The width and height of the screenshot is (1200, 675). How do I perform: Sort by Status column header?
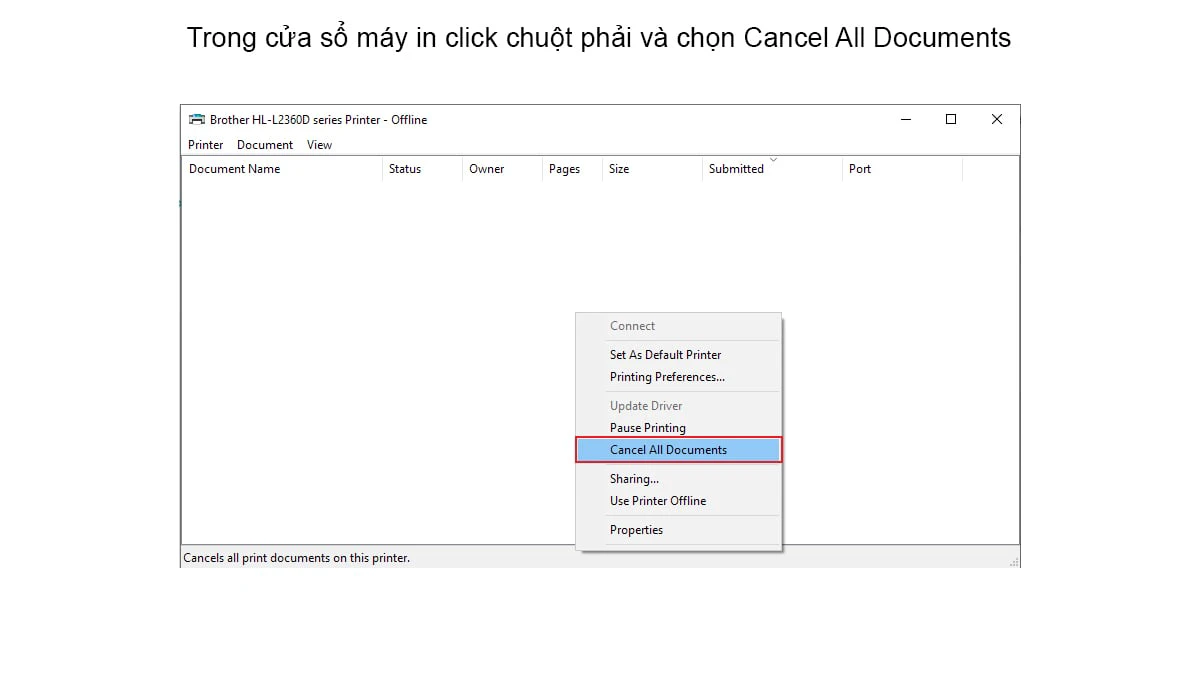(x=423, y=169)
